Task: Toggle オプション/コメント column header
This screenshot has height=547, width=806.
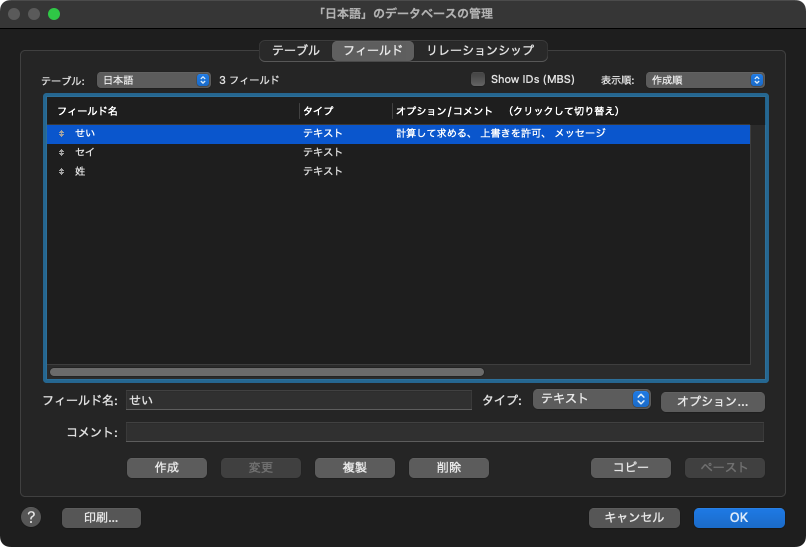Action: point(507,111)
